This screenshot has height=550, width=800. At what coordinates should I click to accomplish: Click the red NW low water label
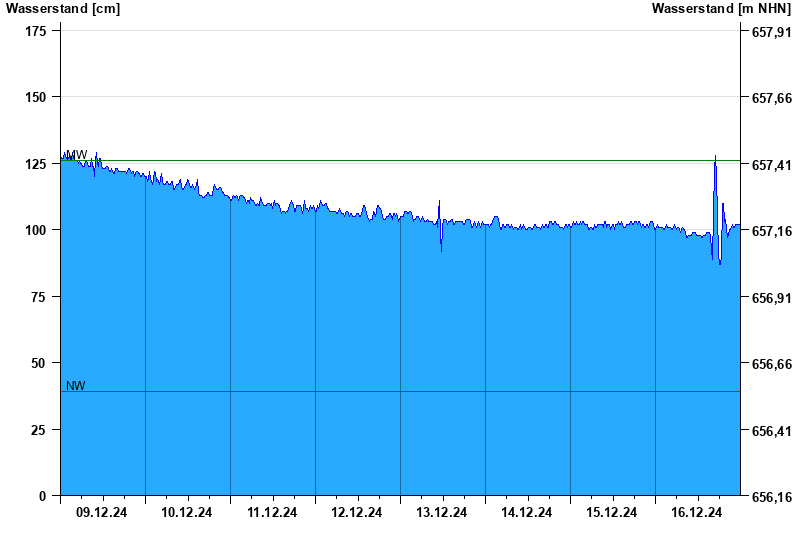76,385
